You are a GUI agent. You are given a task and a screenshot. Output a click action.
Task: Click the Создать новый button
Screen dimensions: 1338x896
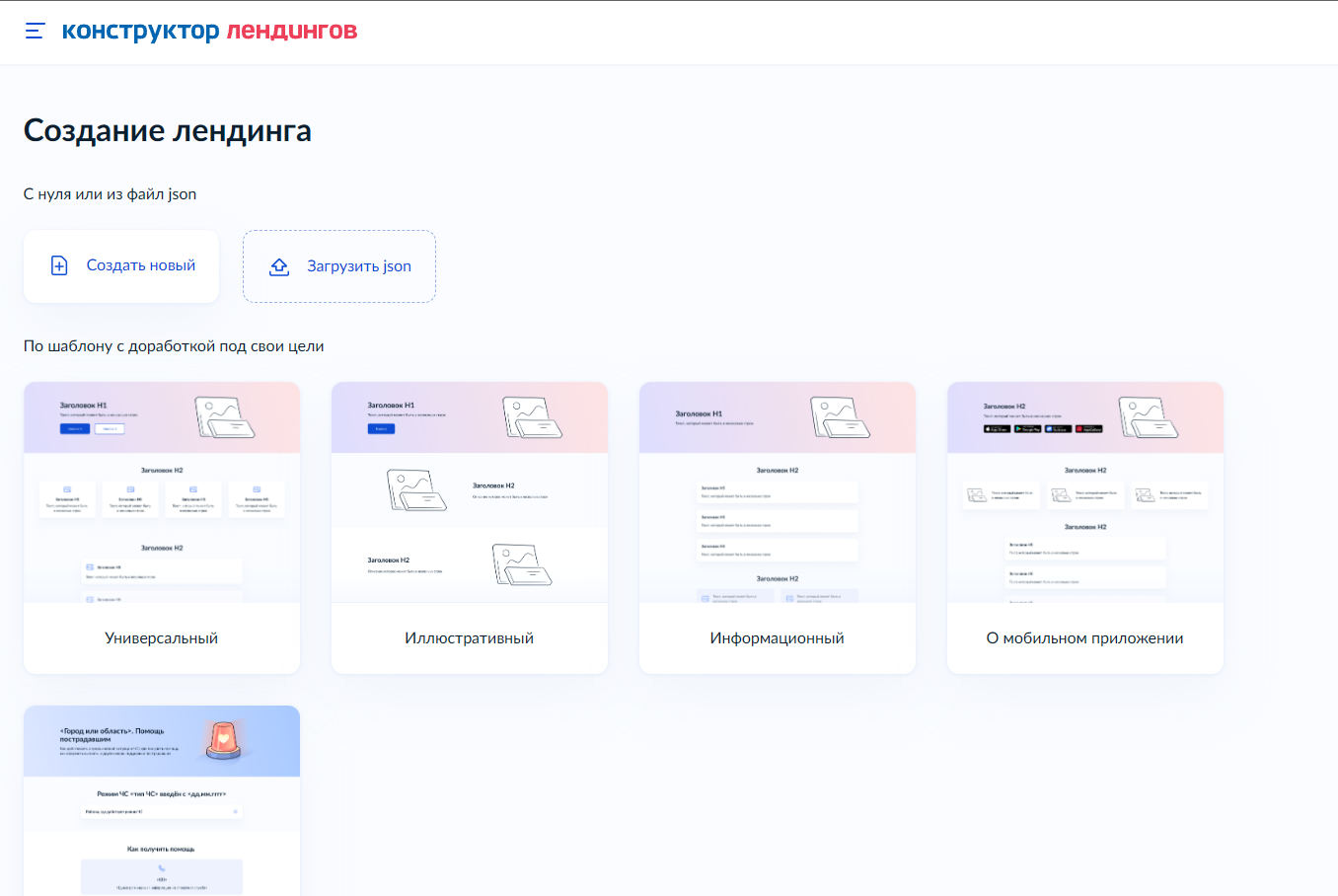point(121,266)
